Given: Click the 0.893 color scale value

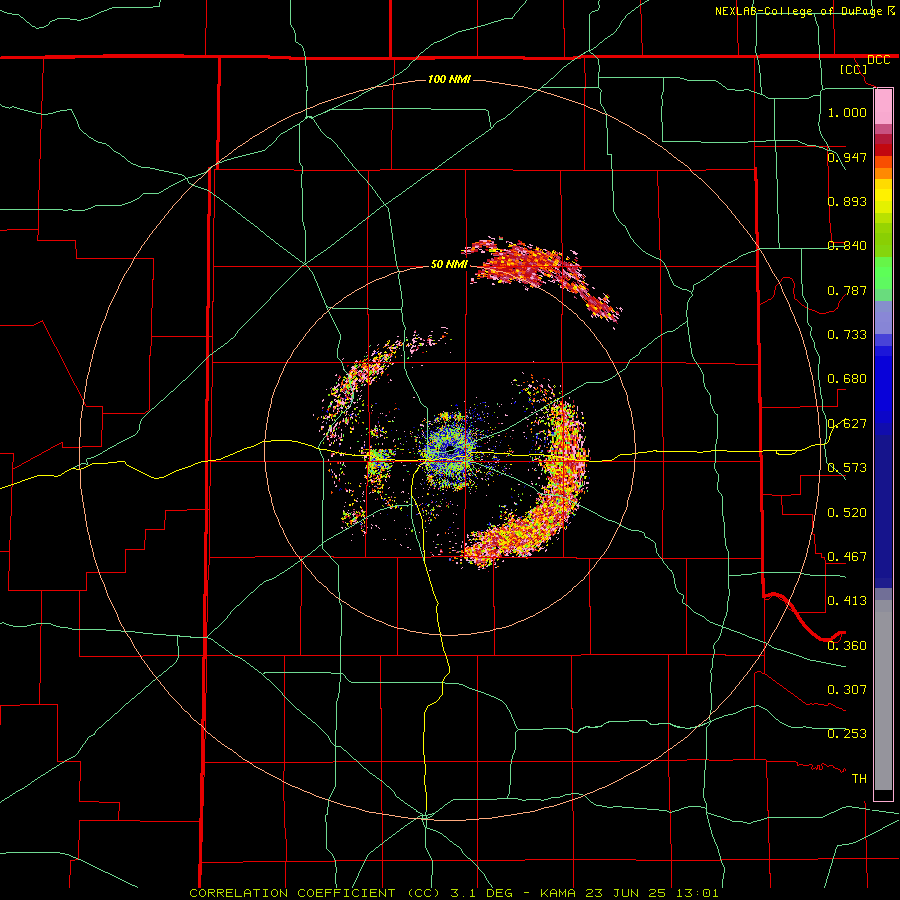Looking at the screenshot, I should [847, 201].
